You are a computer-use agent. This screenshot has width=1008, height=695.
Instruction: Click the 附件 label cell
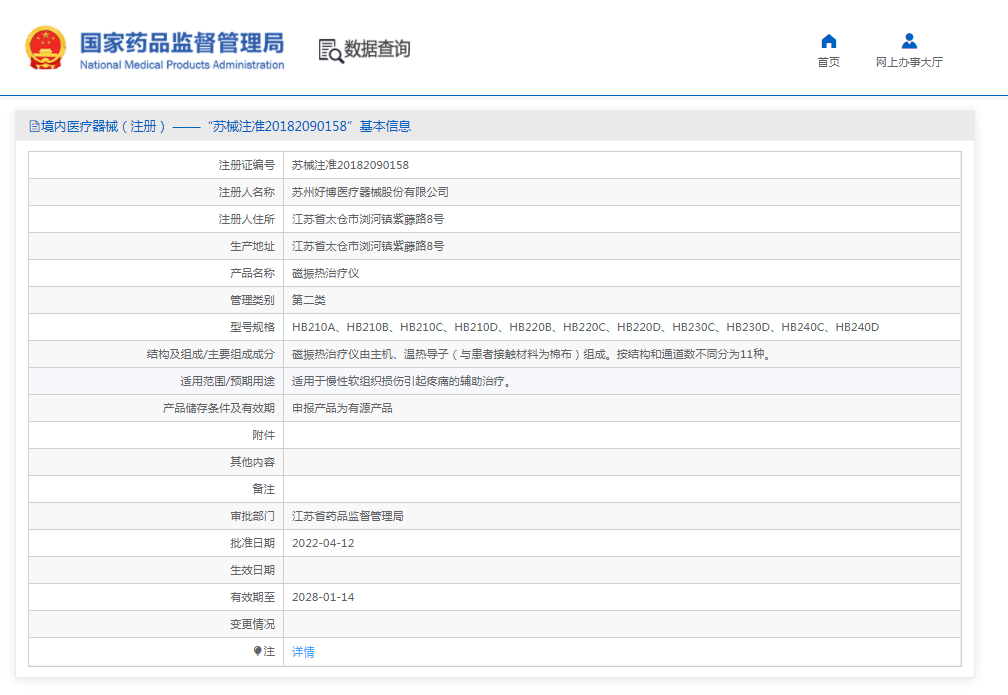(x=156, y=435)
